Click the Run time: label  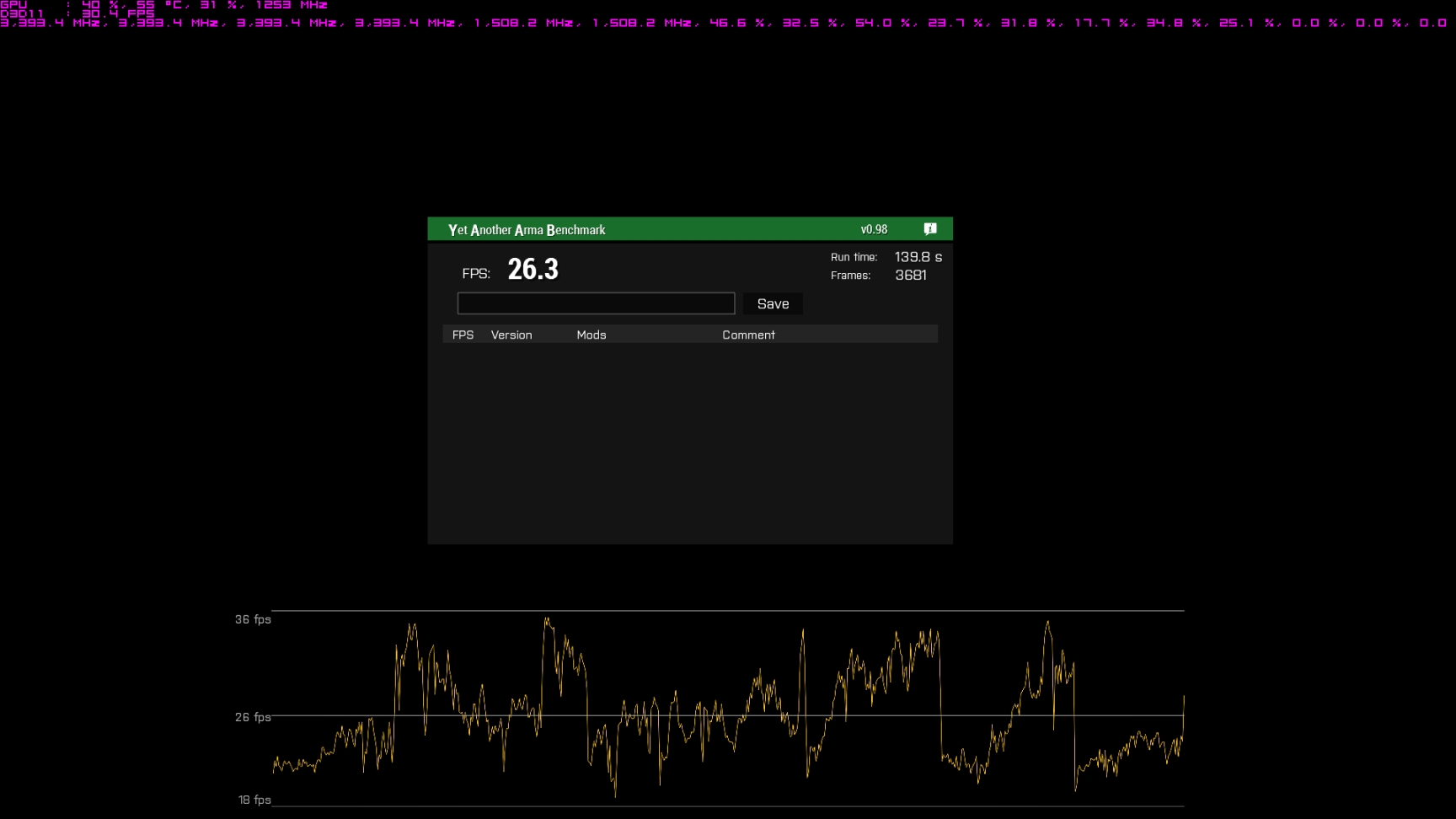854,257
